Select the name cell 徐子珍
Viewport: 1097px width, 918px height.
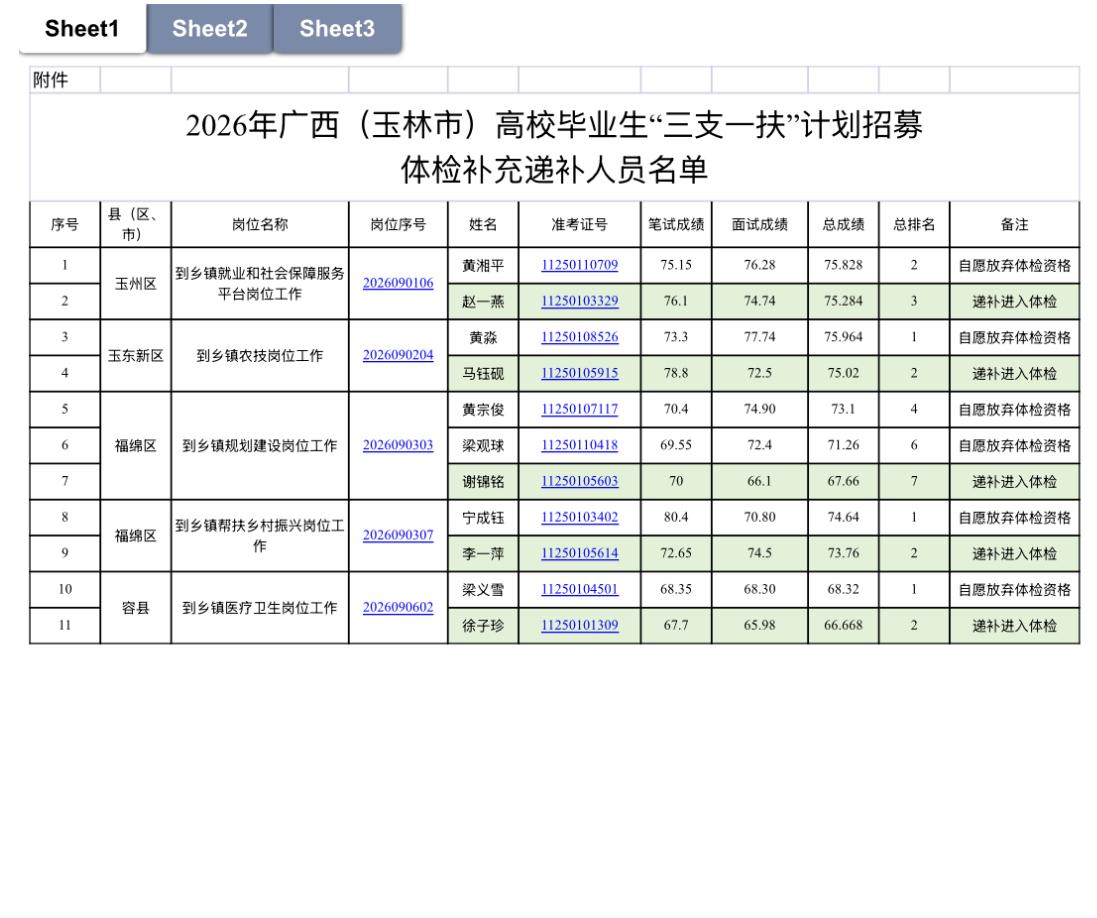pos(483,626)
